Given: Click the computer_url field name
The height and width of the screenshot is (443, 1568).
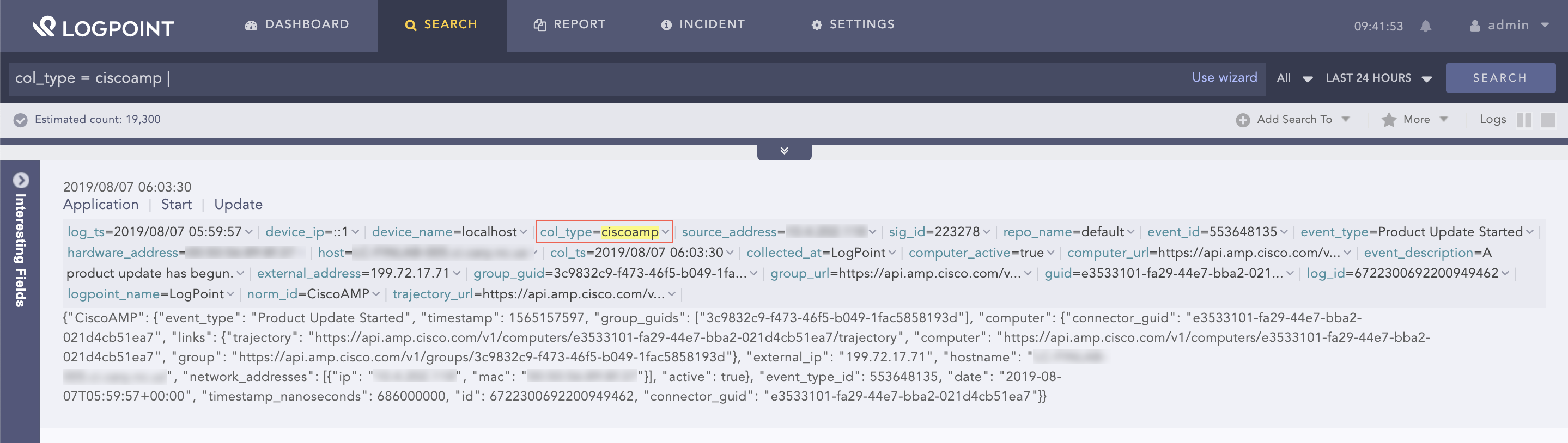Looking at the screenshot, I should pyautogui.click(x=1108, y=253).
